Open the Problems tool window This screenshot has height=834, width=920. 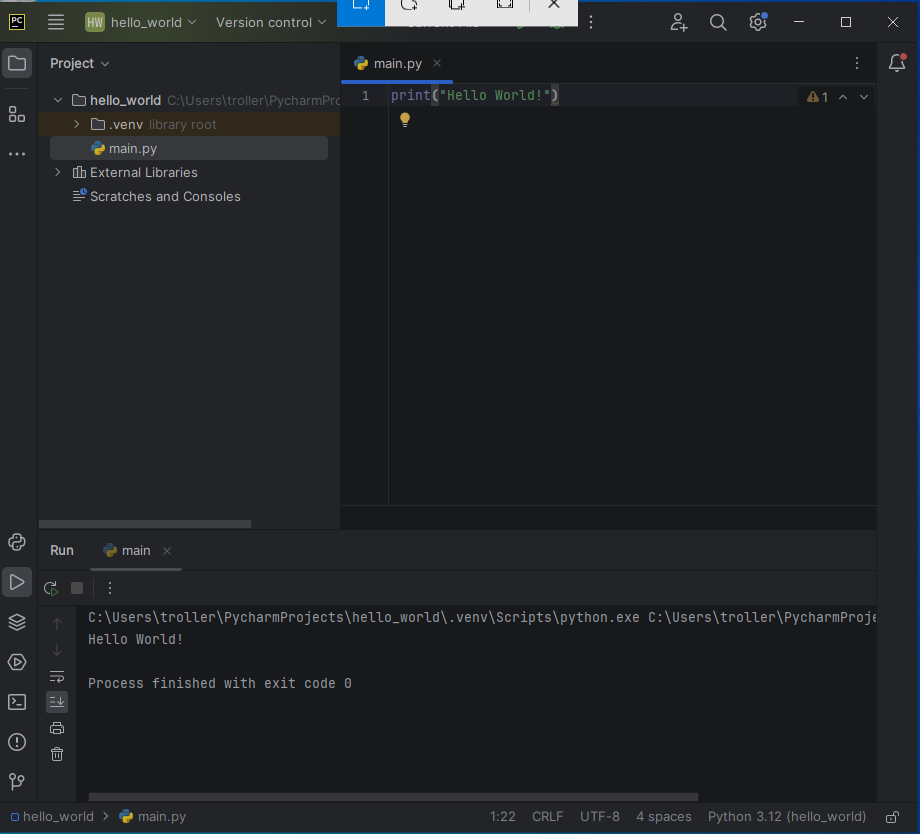[x=17, y=742]
